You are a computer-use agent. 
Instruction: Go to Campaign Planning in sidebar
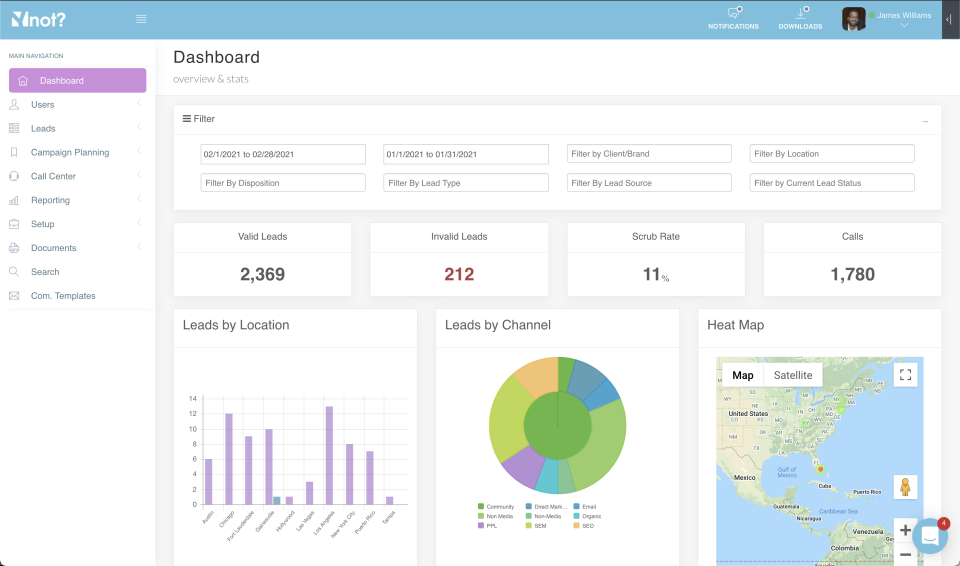[x=70, y=153]
